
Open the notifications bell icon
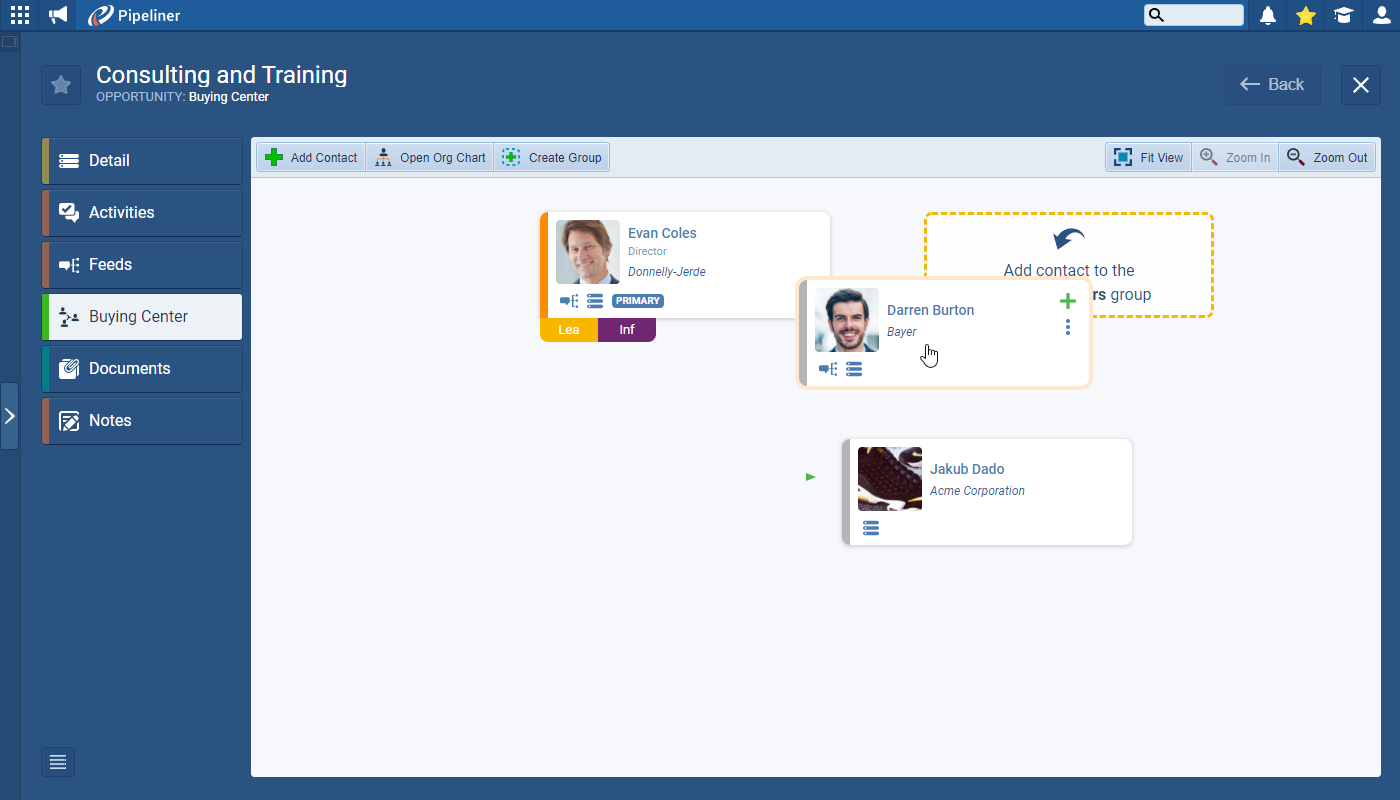click(1268, 15)
